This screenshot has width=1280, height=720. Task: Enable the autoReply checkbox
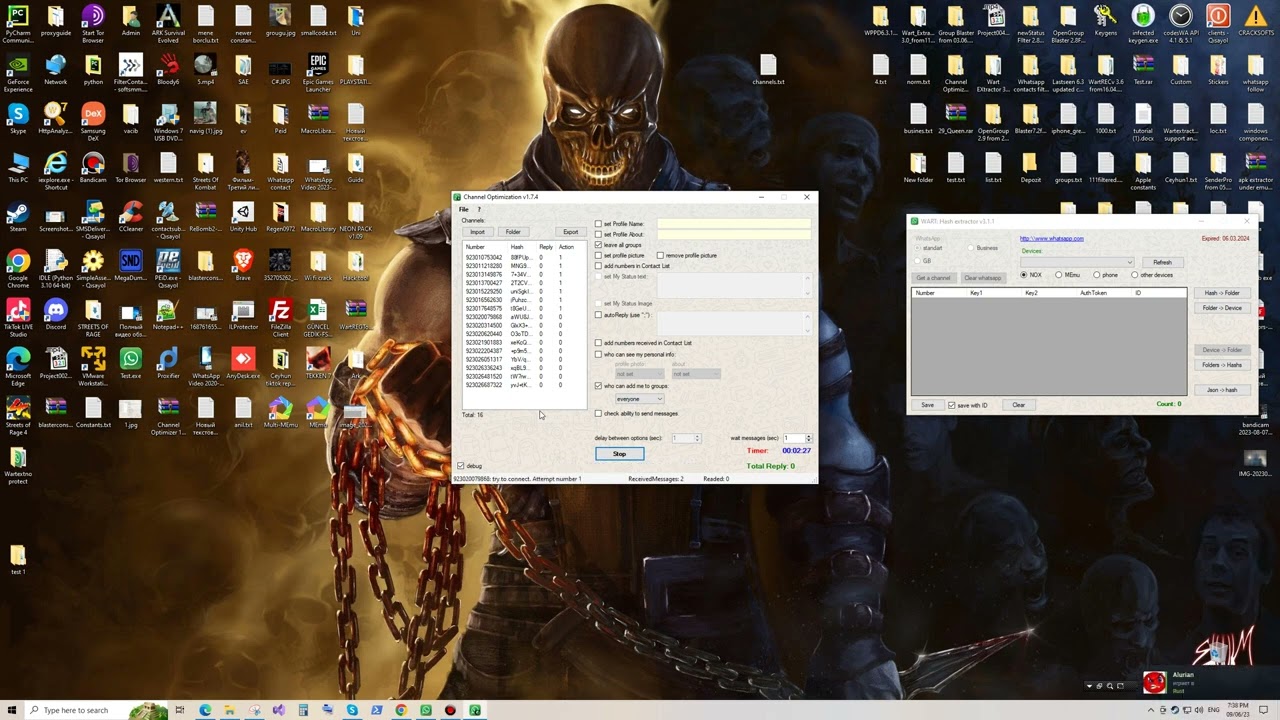[x=598, y=315]
